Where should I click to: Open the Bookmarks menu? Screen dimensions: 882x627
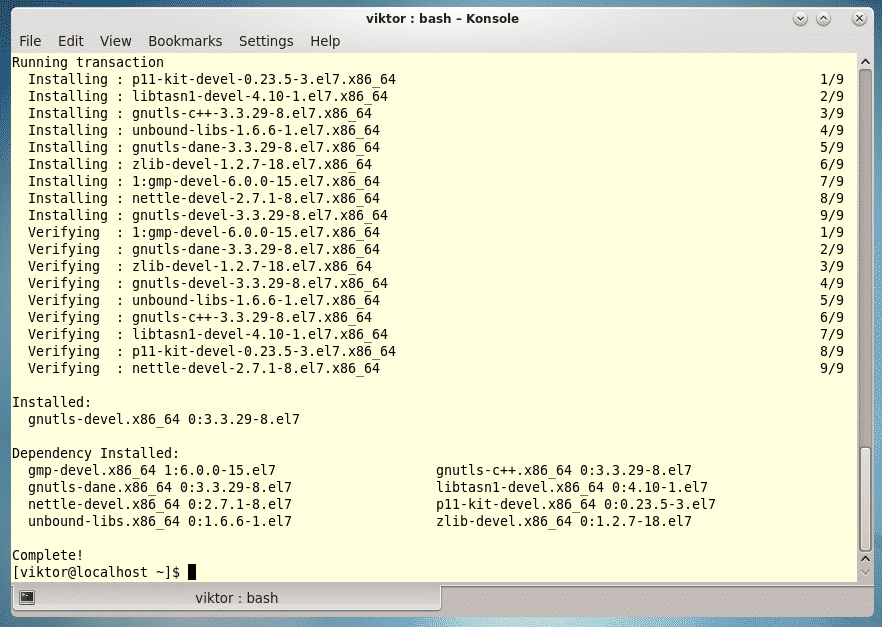(x=185, y=41)
